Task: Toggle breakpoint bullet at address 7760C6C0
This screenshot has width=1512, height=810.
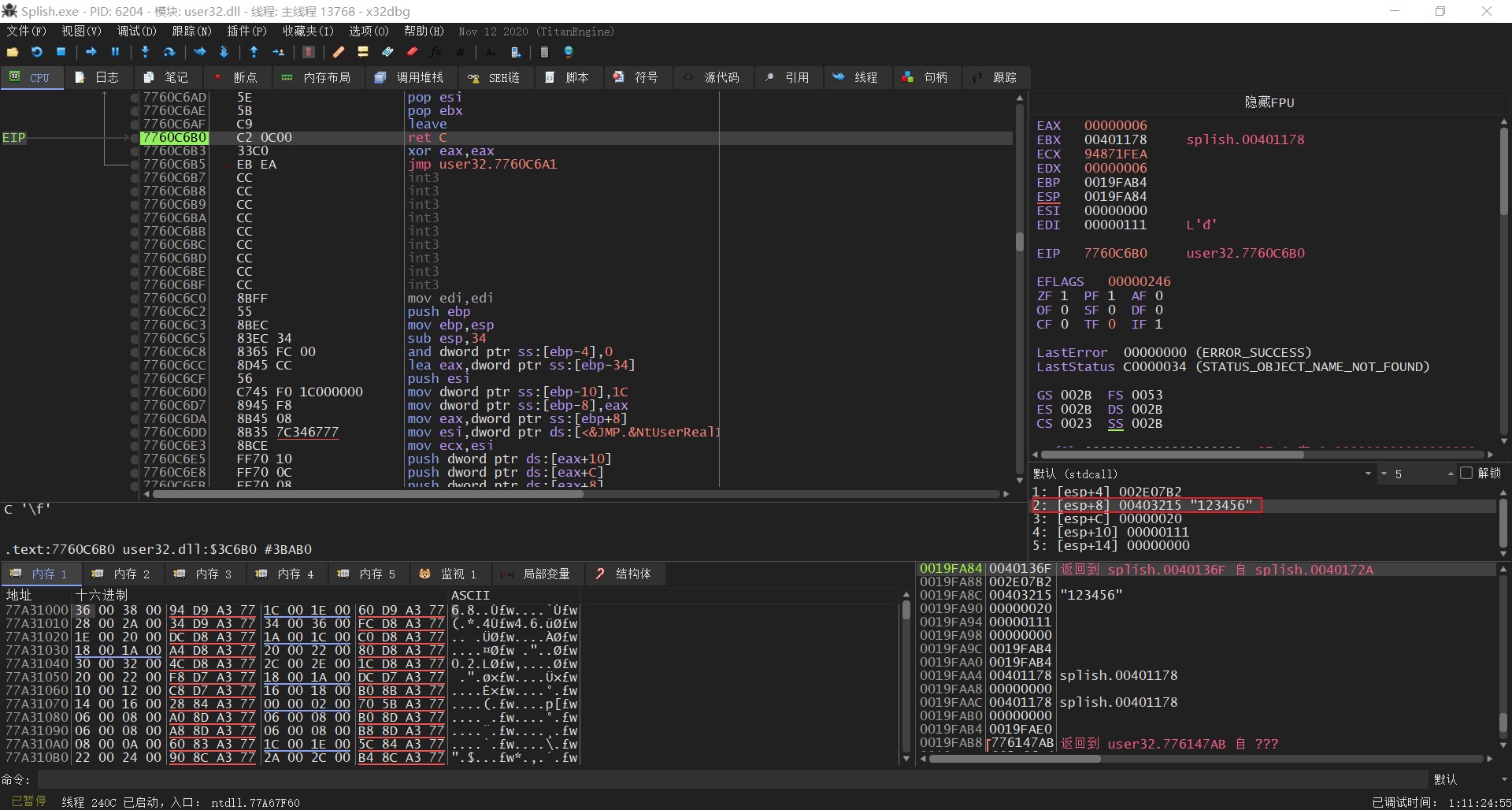Action: click(135, 299)
